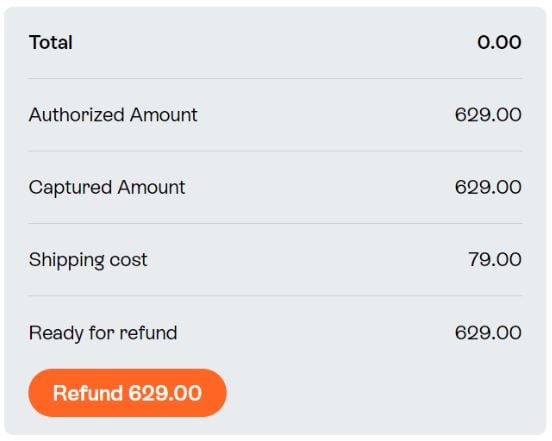Click the Captured Amount value 629.00
The height and width of the screenshot is (441, 552).
[488, 187]
